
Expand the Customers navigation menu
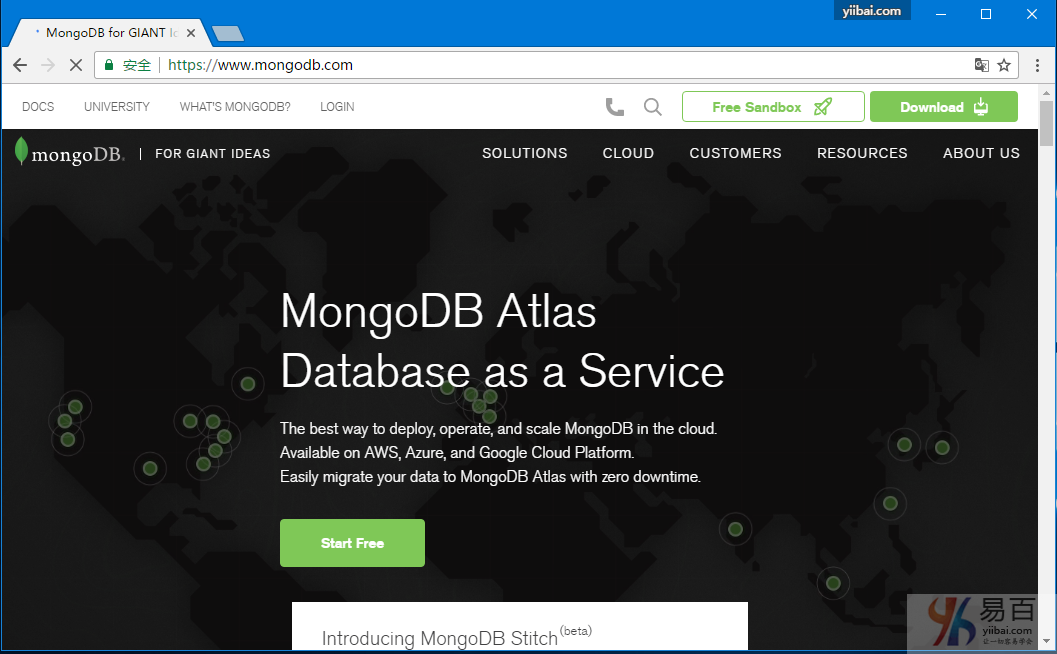[x=735, y=153]
